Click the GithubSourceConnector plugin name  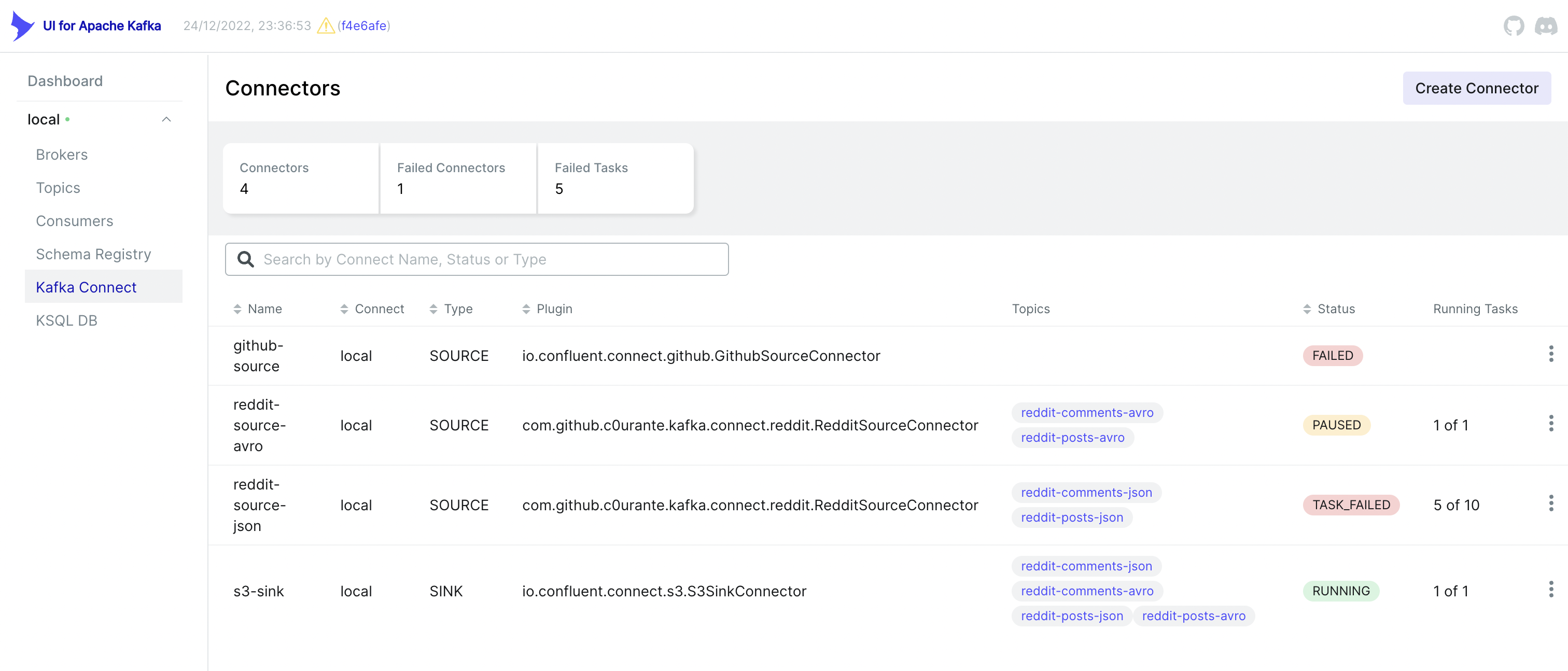(701, 356)
